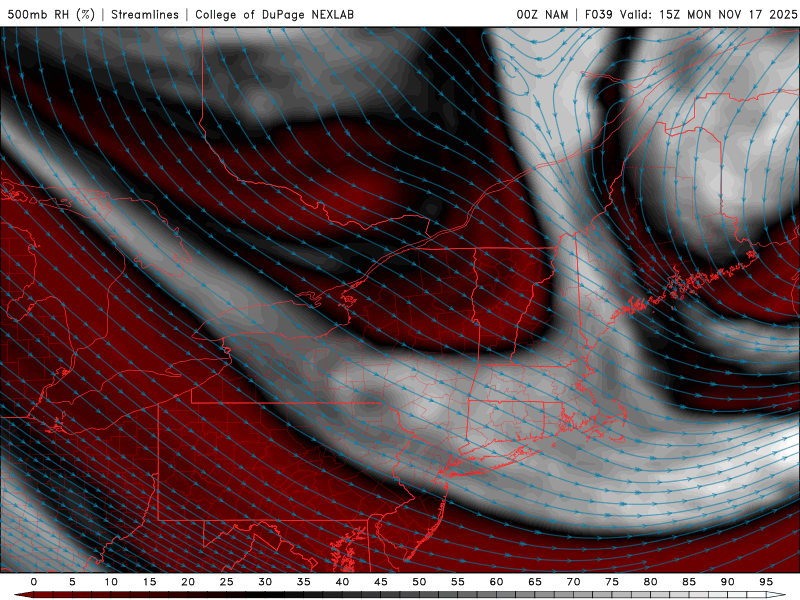This screenshot has height=600, width=800.
Task: Select the "Streamlines" label in the header
Action: coord(145,14)
